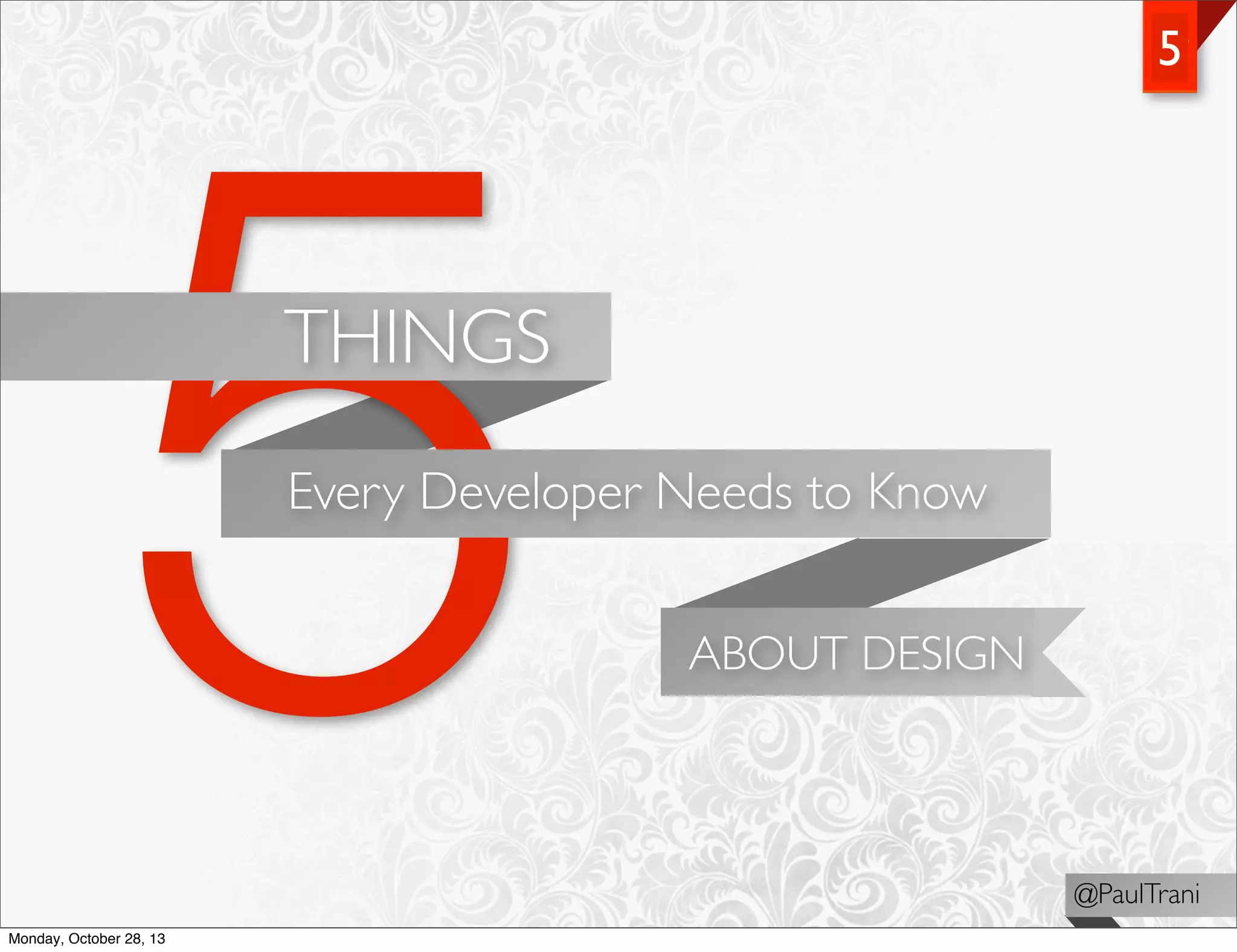
Task: Click dark ribbon fold above ABOUT DESIGN banner
Action: pos(864,574)
